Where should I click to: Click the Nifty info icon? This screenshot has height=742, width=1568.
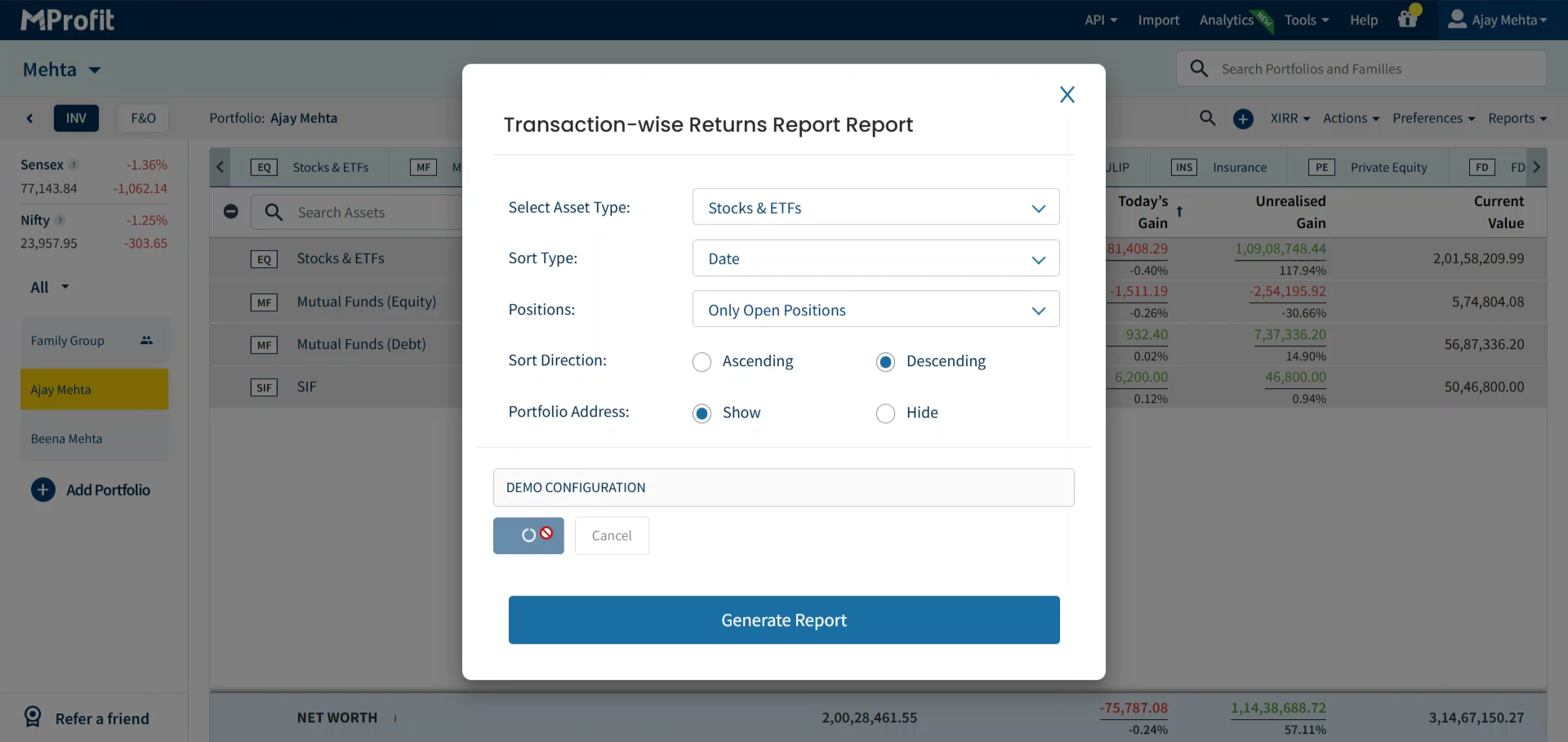point(60,221)
